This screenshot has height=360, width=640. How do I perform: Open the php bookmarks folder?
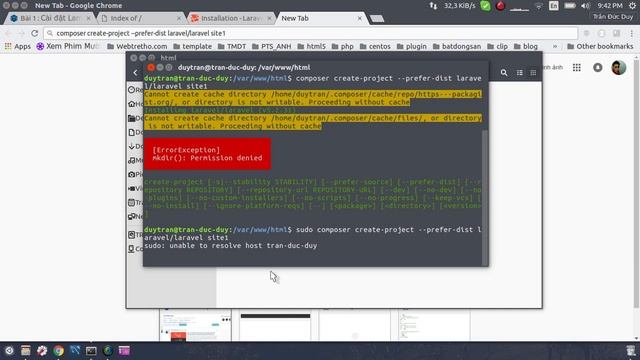click(342, 47)
